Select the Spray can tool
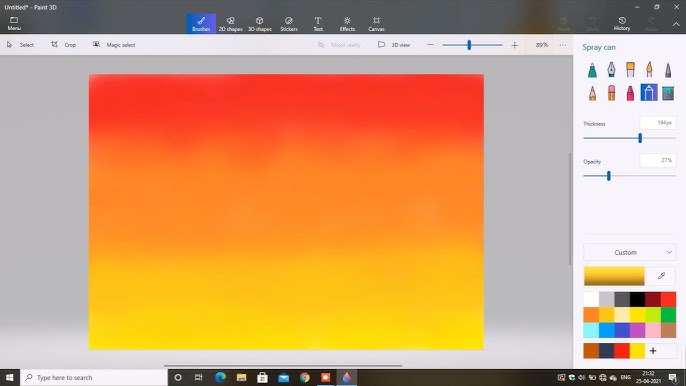This screenshot has height=386, width=686. (x=649, y=93)
